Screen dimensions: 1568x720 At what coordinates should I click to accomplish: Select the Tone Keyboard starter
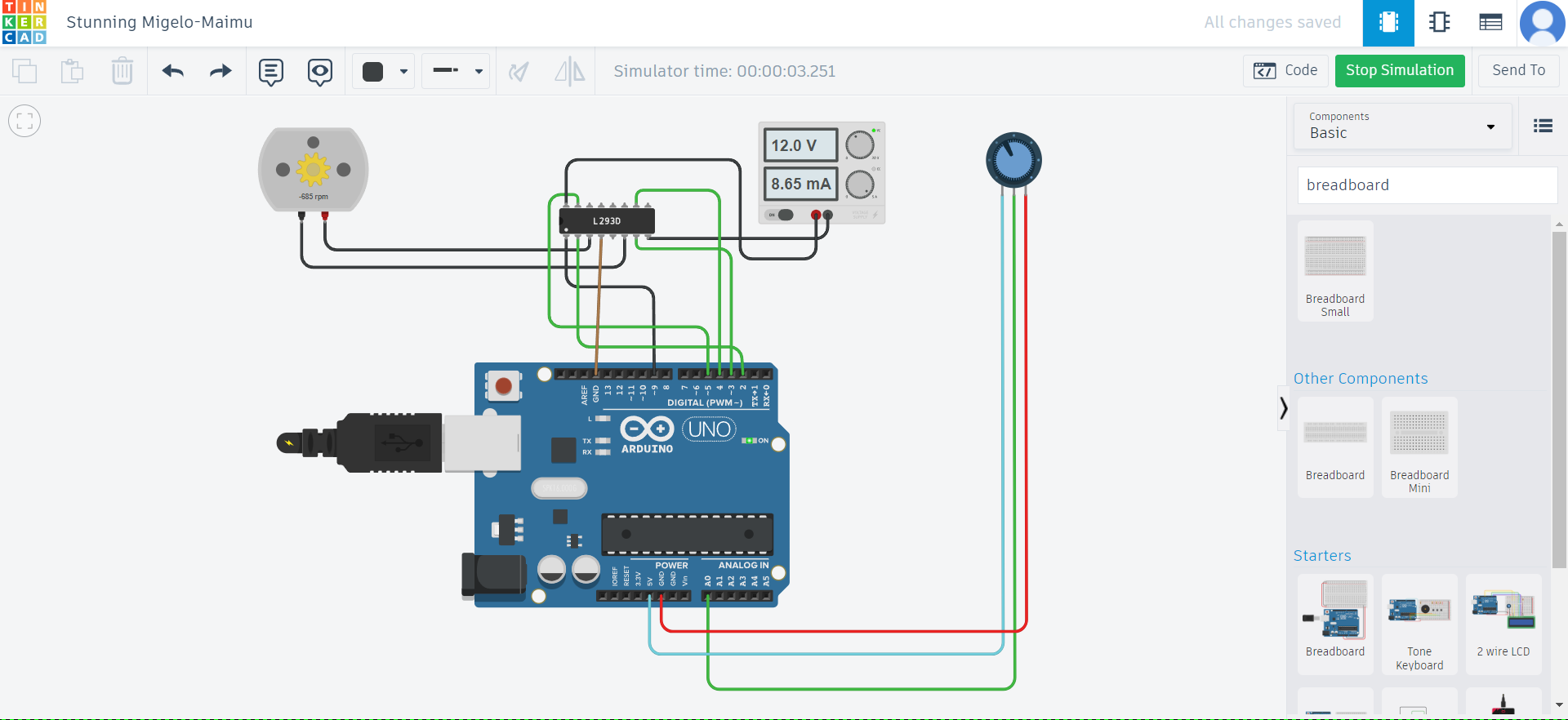point(1419,624)
